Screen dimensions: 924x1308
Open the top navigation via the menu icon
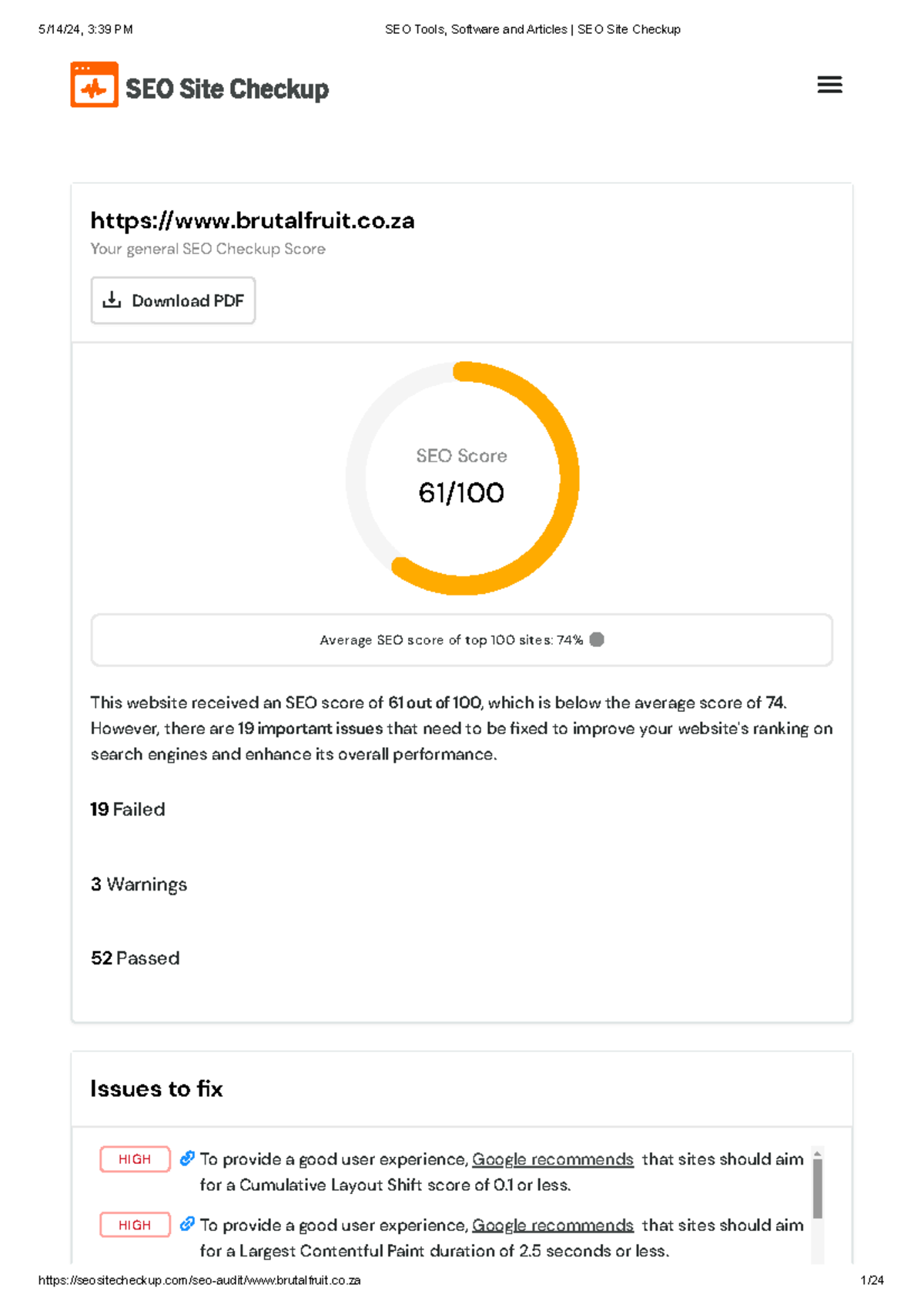tap(829, 85)
